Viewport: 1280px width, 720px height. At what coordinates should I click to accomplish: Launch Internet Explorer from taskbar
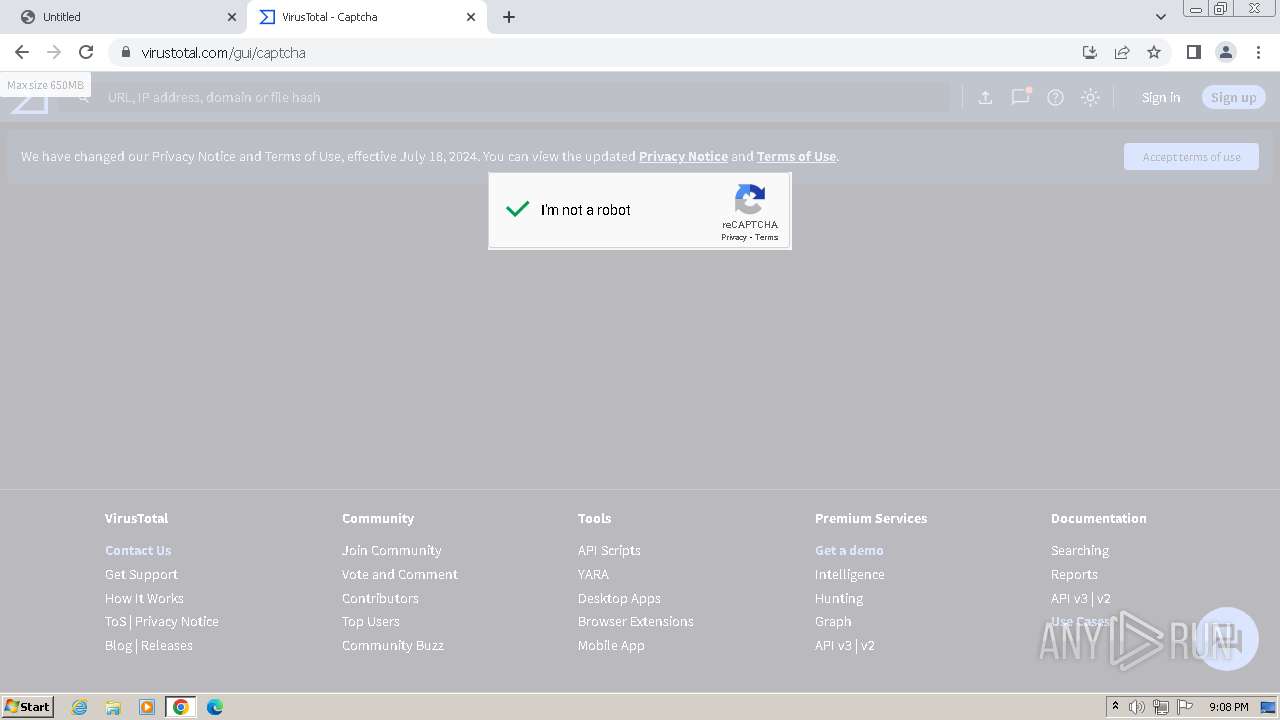click(x=79, y=707)
